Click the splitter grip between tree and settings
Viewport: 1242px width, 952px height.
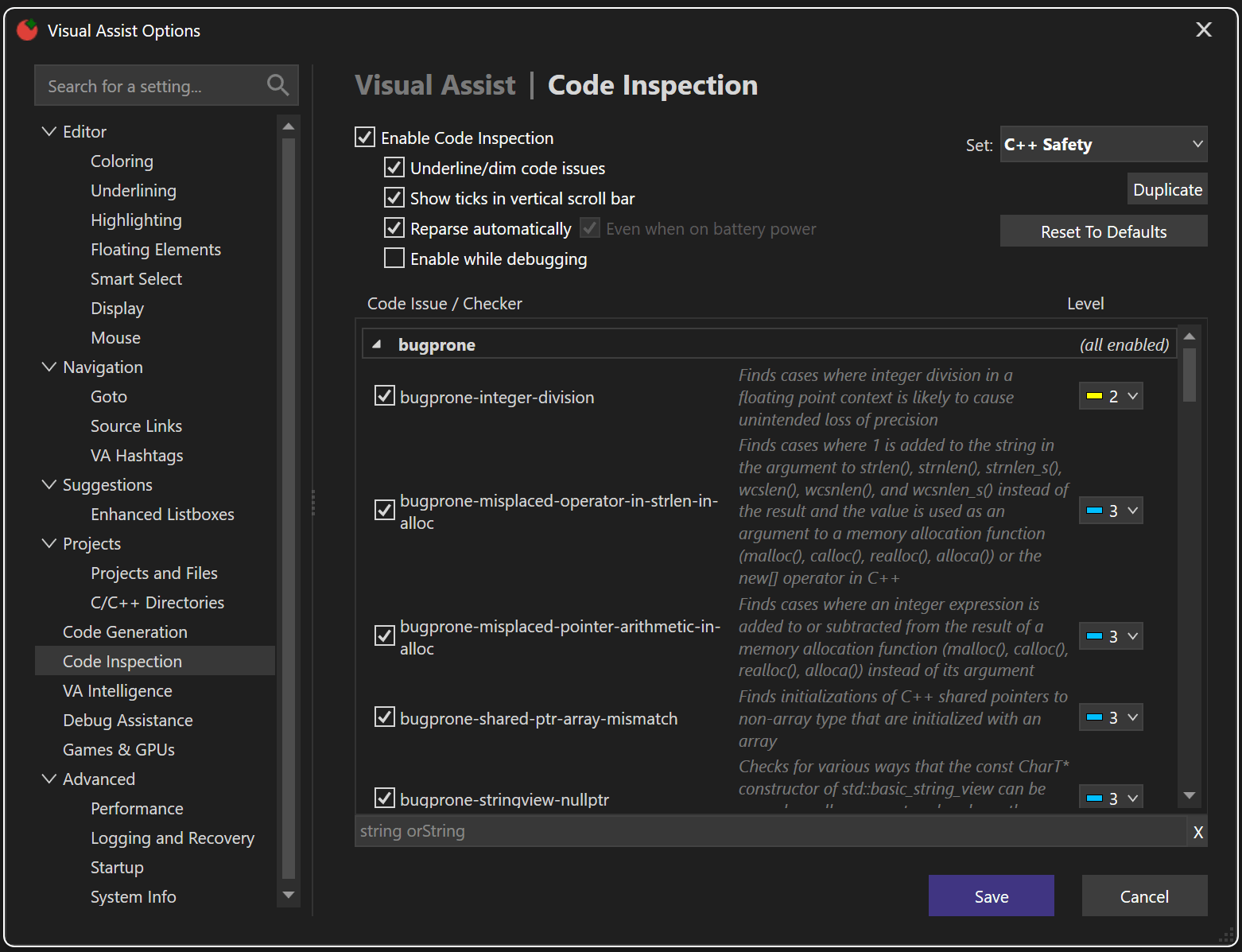tap(313, 503)
